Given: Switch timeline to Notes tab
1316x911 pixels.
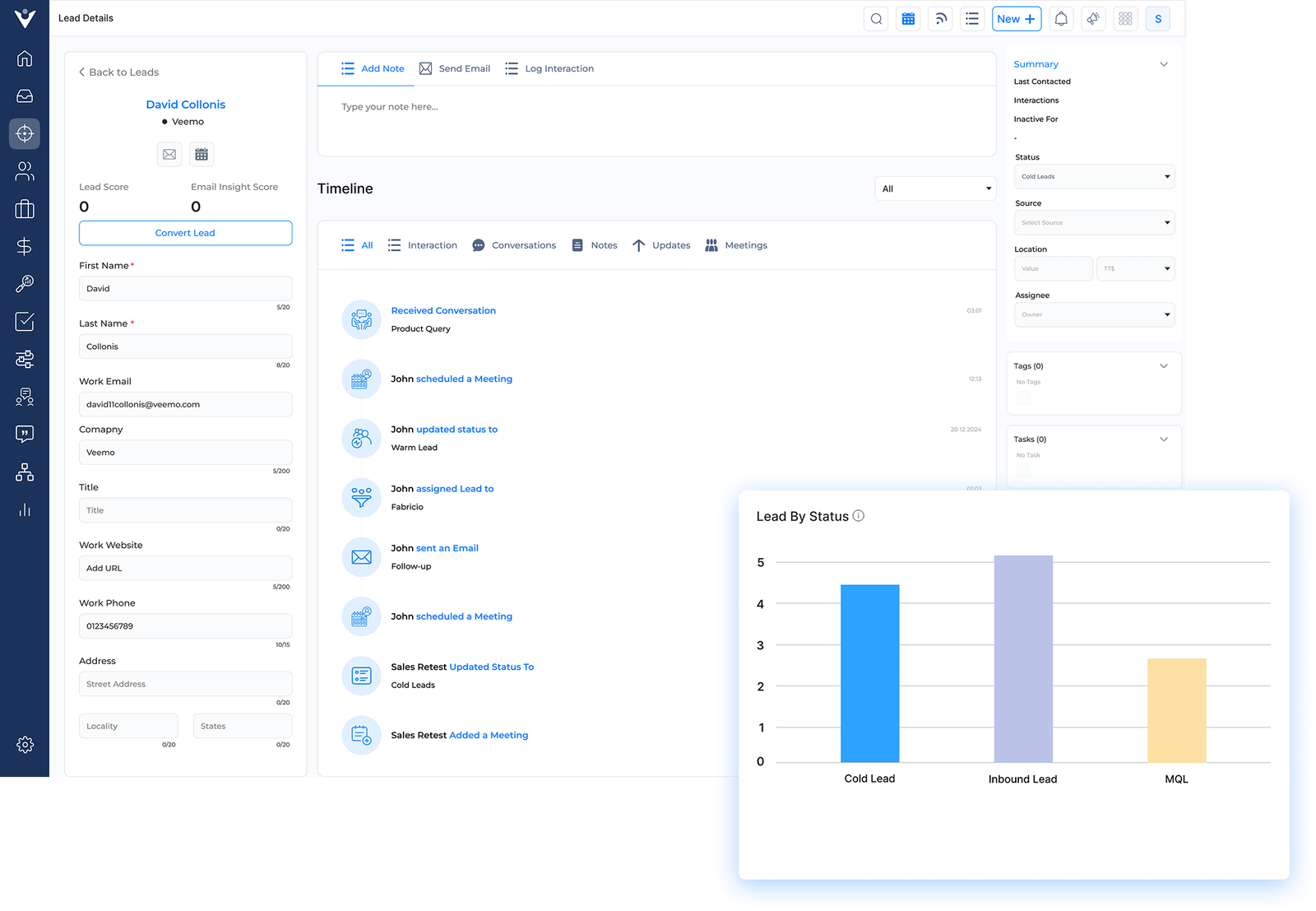Looking at the screenshot, I should pos(595,245).
